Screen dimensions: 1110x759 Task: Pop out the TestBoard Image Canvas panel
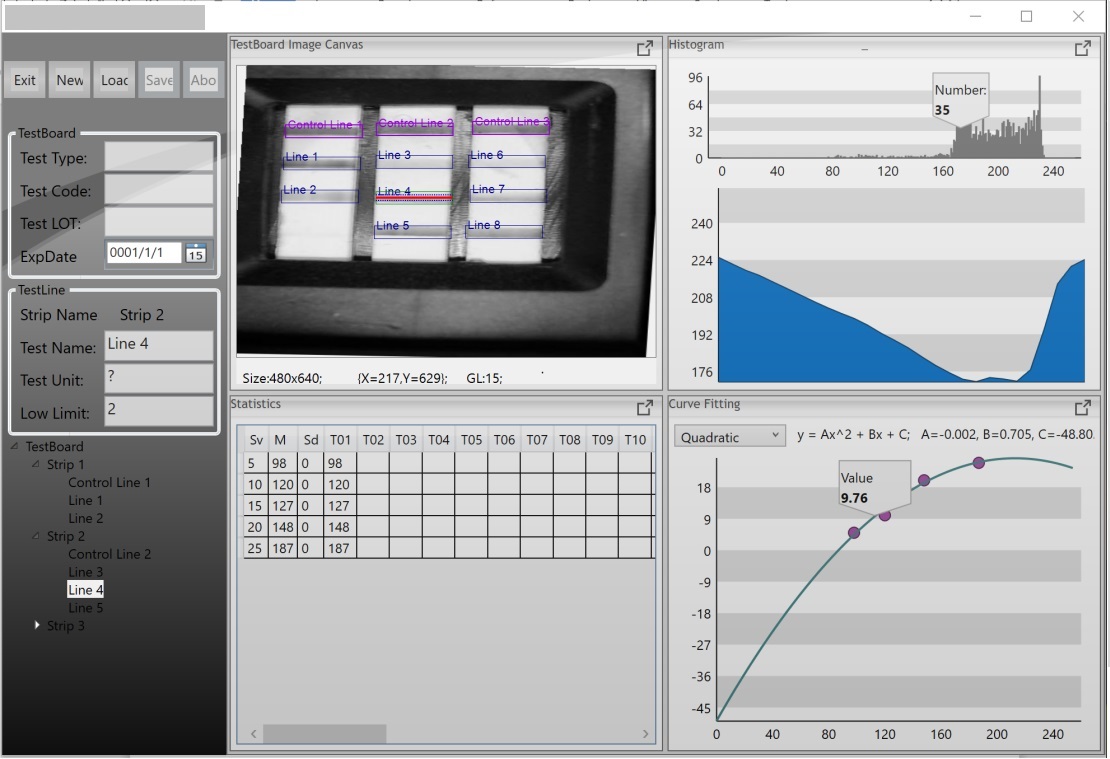(x=645, y=48)
